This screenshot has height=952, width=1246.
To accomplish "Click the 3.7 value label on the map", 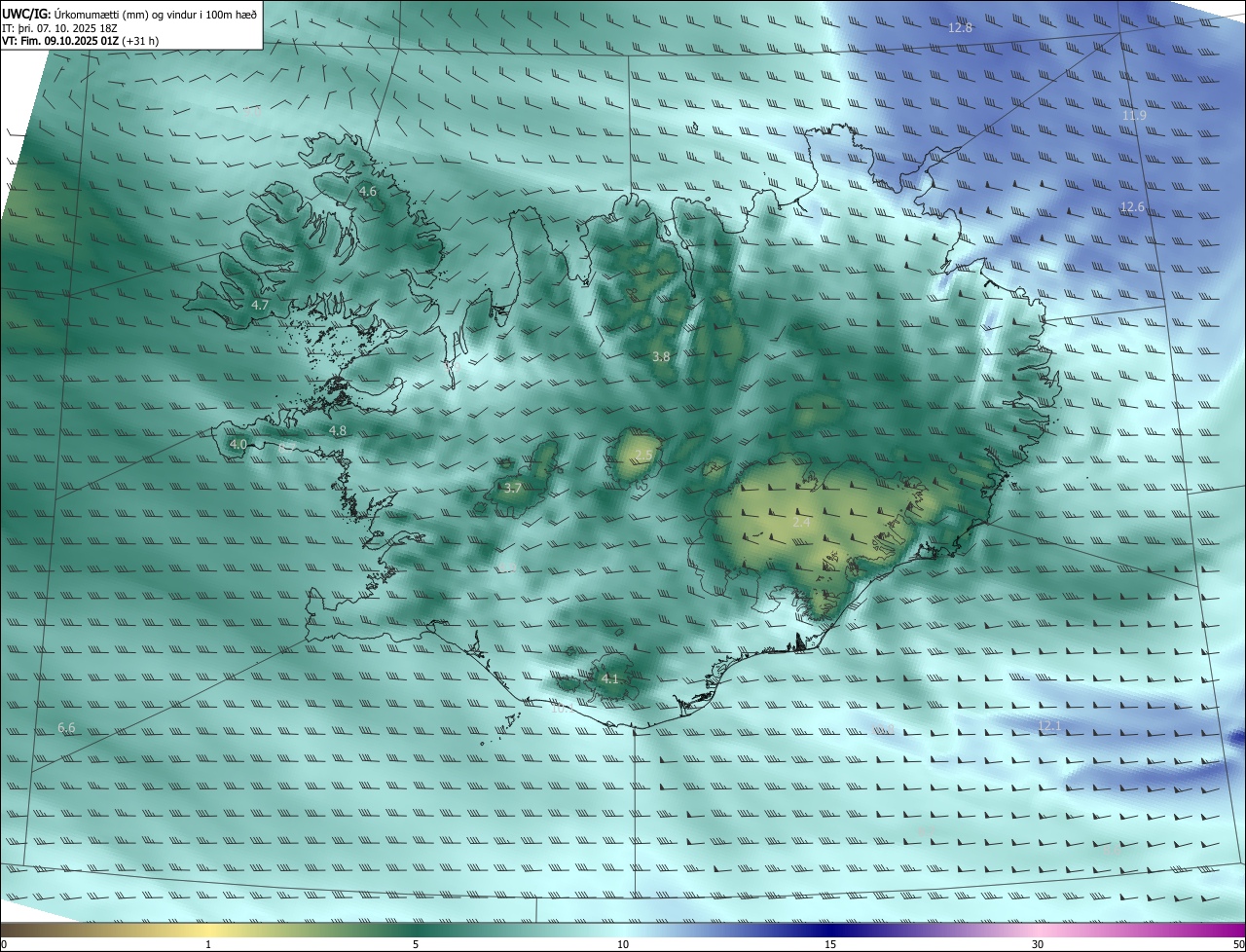I will pyautogui.click(x=513, y=488).
